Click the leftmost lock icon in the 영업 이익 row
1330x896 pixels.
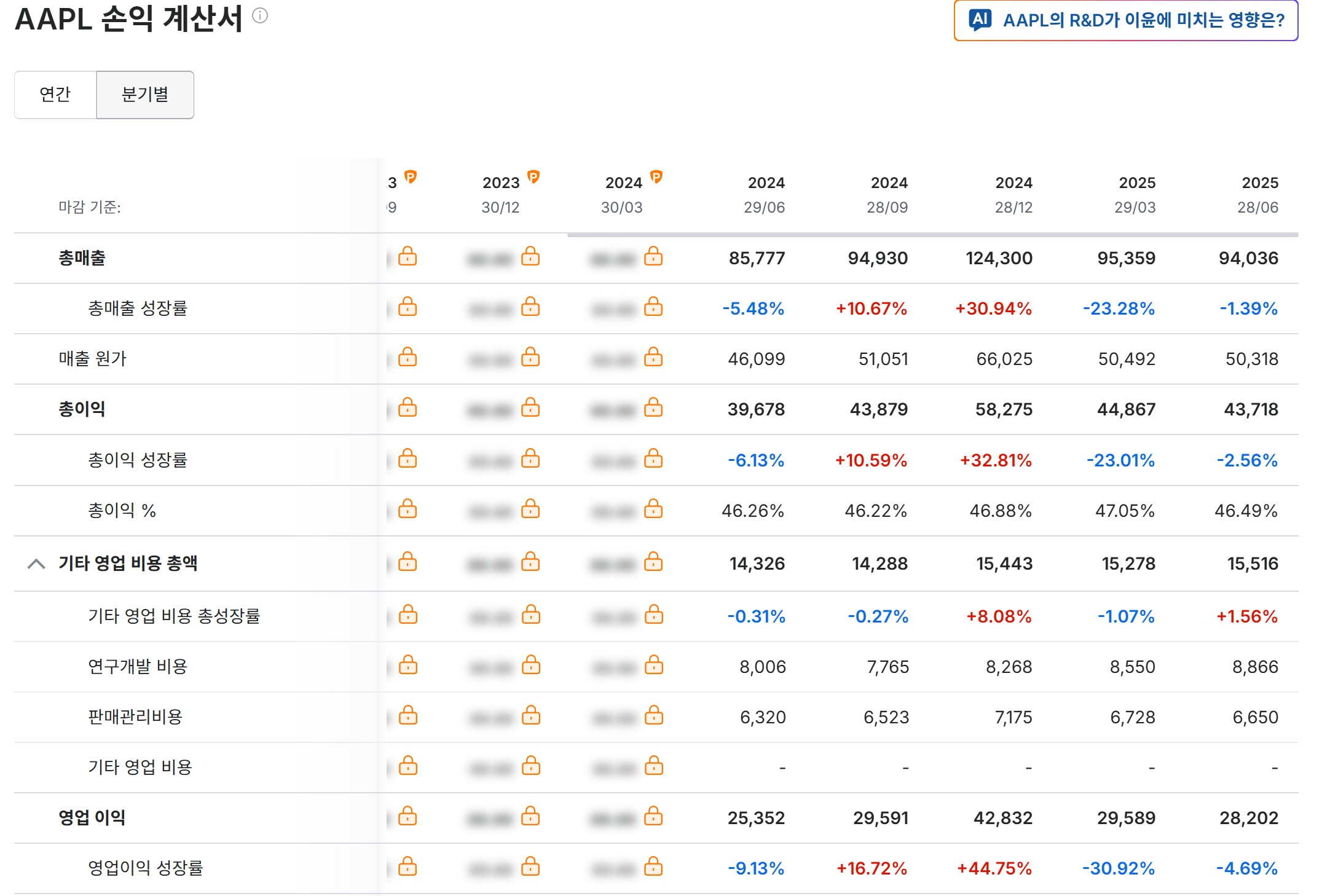[x=407, y=815]
